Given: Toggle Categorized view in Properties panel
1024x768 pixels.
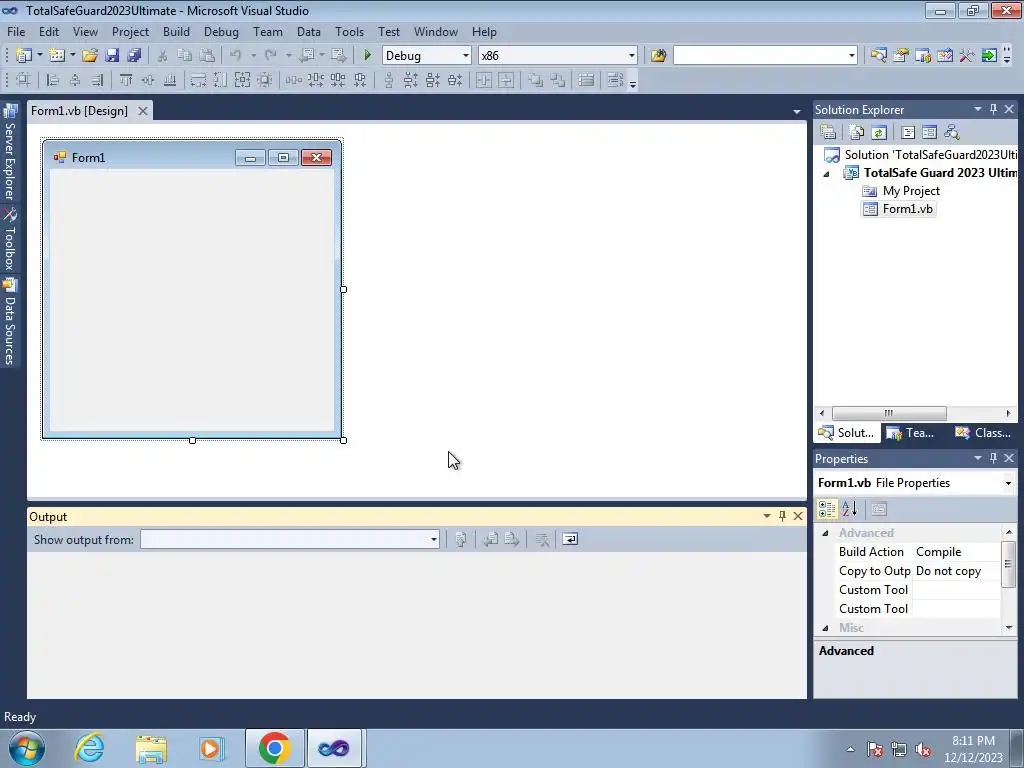Looking at the screenshot, I should coord(827,509).
